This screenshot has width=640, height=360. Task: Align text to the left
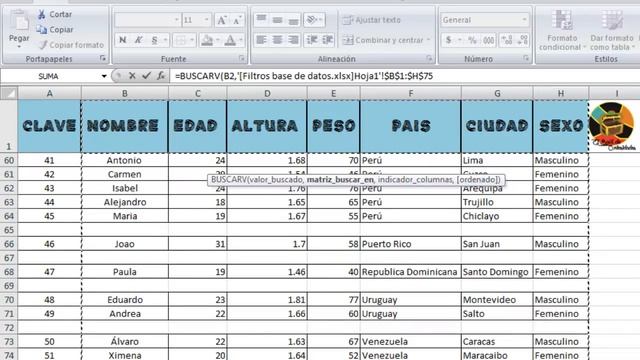tap(261, 40)
